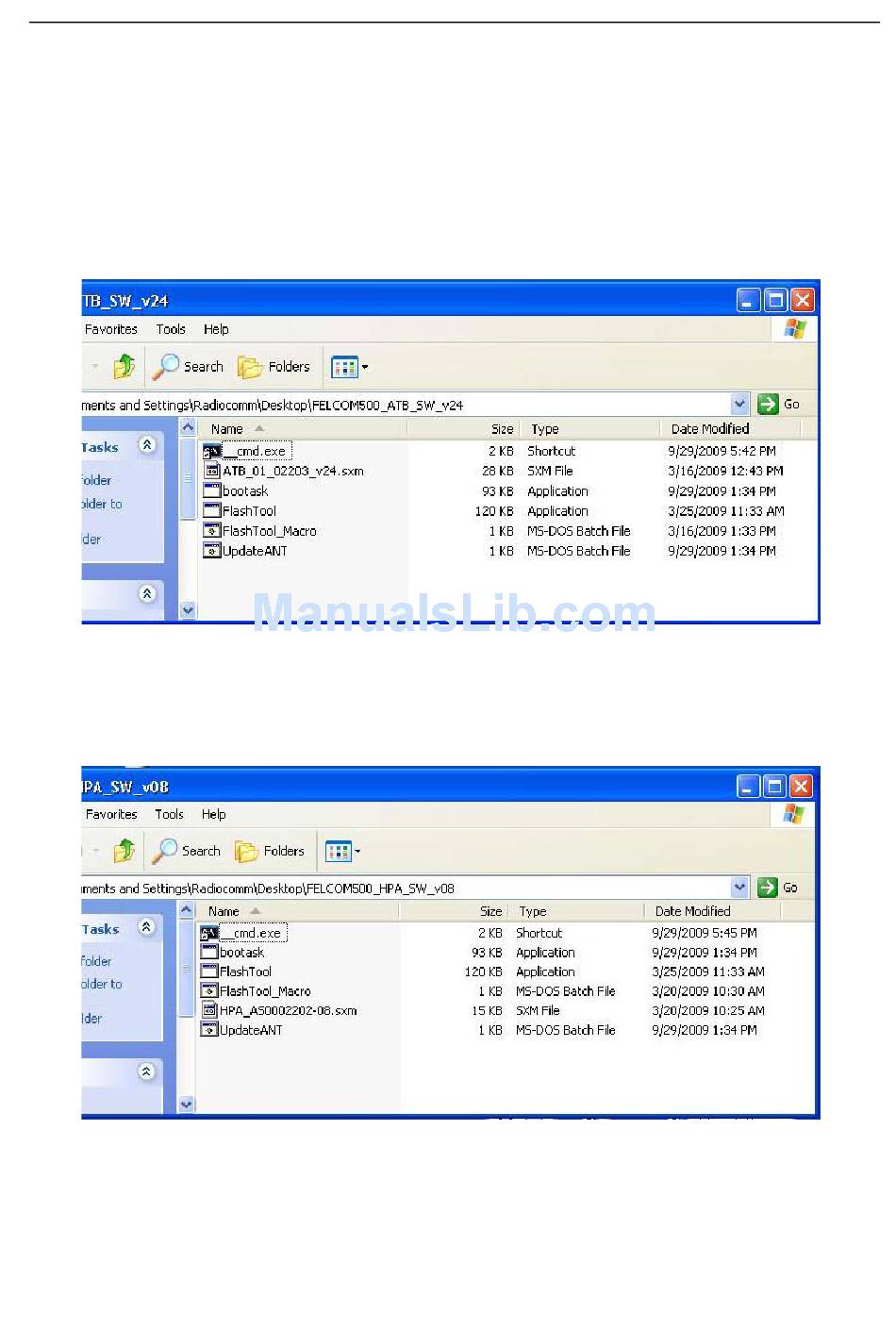Open Tools menu in ATB_SW_v24 window

(x=171, y=329)
